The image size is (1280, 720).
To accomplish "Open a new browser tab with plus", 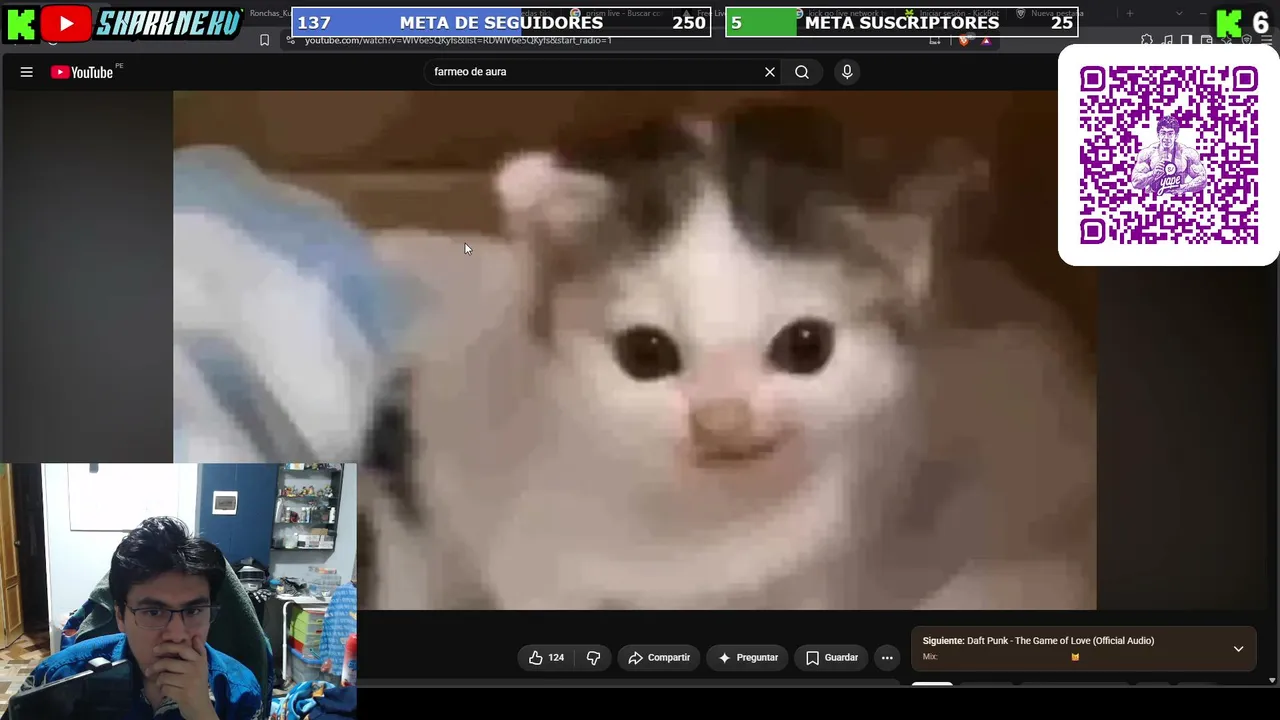I will pyautogui.click(x=1130, y=14).
